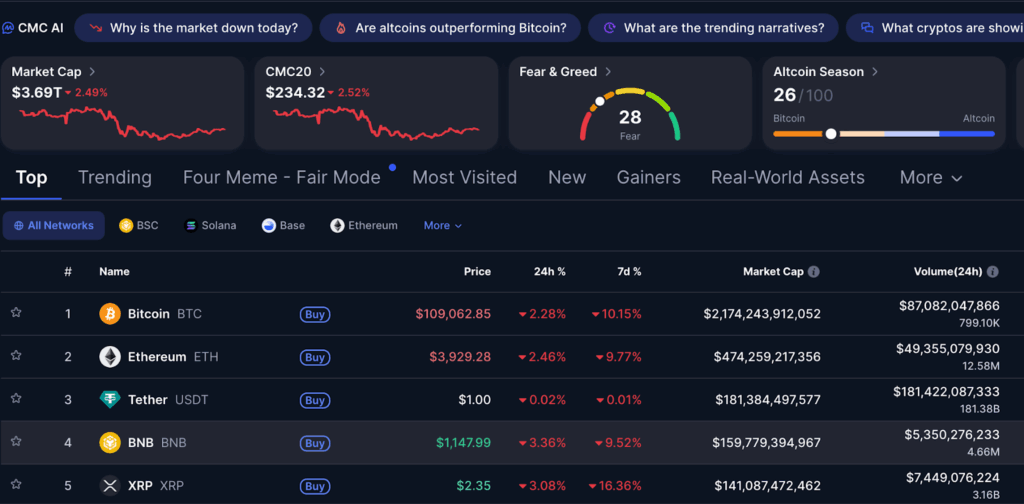Add XRP to watchlist with star

point(16,486)
